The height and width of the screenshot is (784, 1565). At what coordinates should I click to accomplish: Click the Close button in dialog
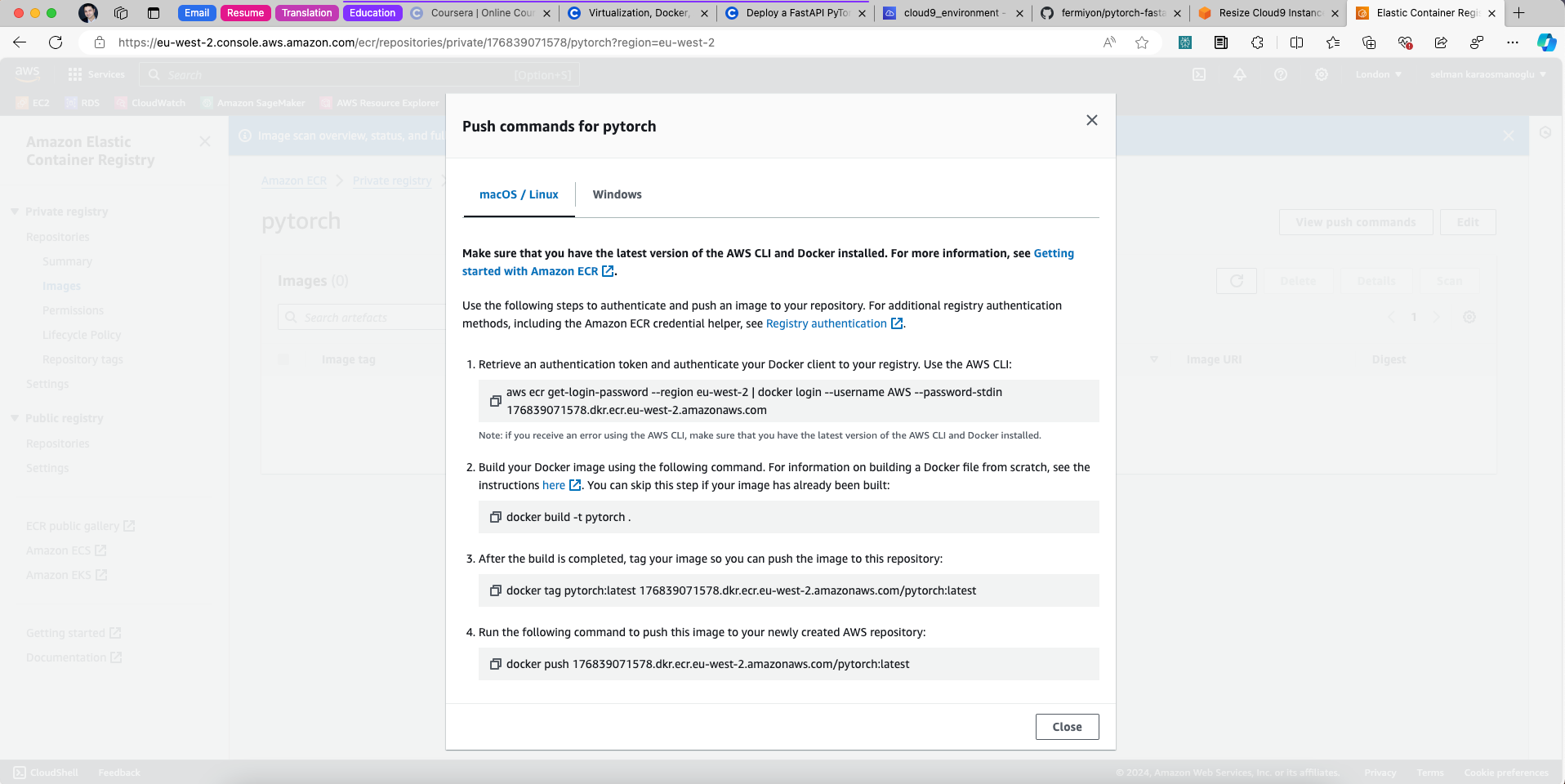(x=1067, y=727)
